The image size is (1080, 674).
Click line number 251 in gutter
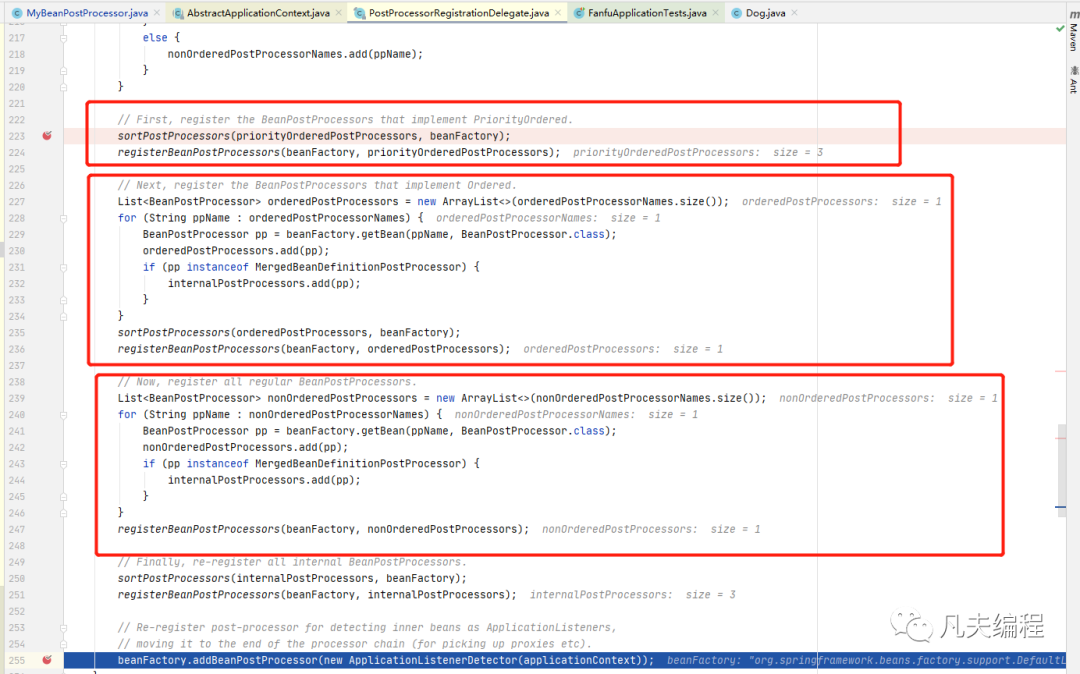click(x=17, y=595)
